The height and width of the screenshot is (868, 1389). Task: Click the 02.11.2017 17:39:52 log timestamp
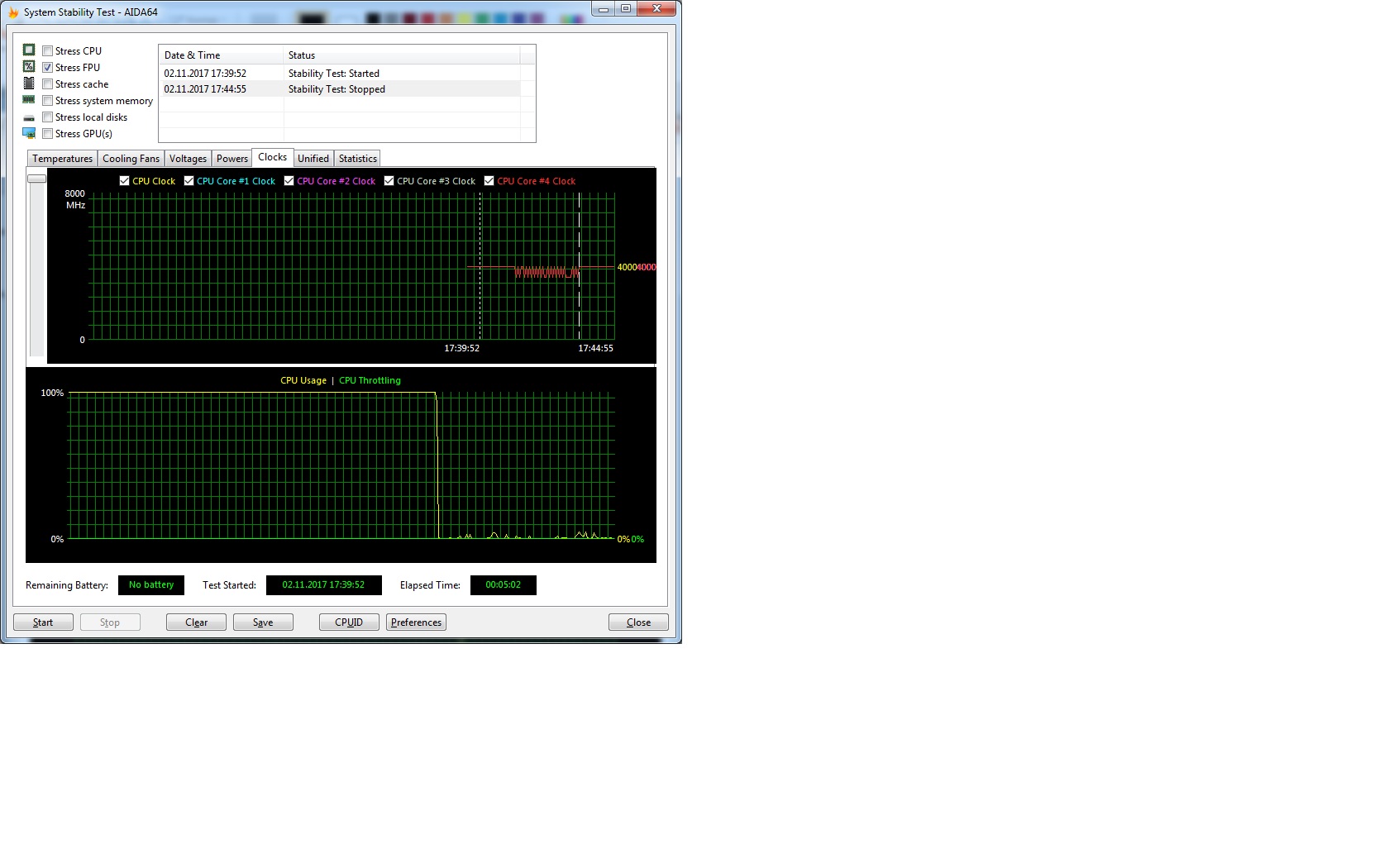click(x=205, y=74)
